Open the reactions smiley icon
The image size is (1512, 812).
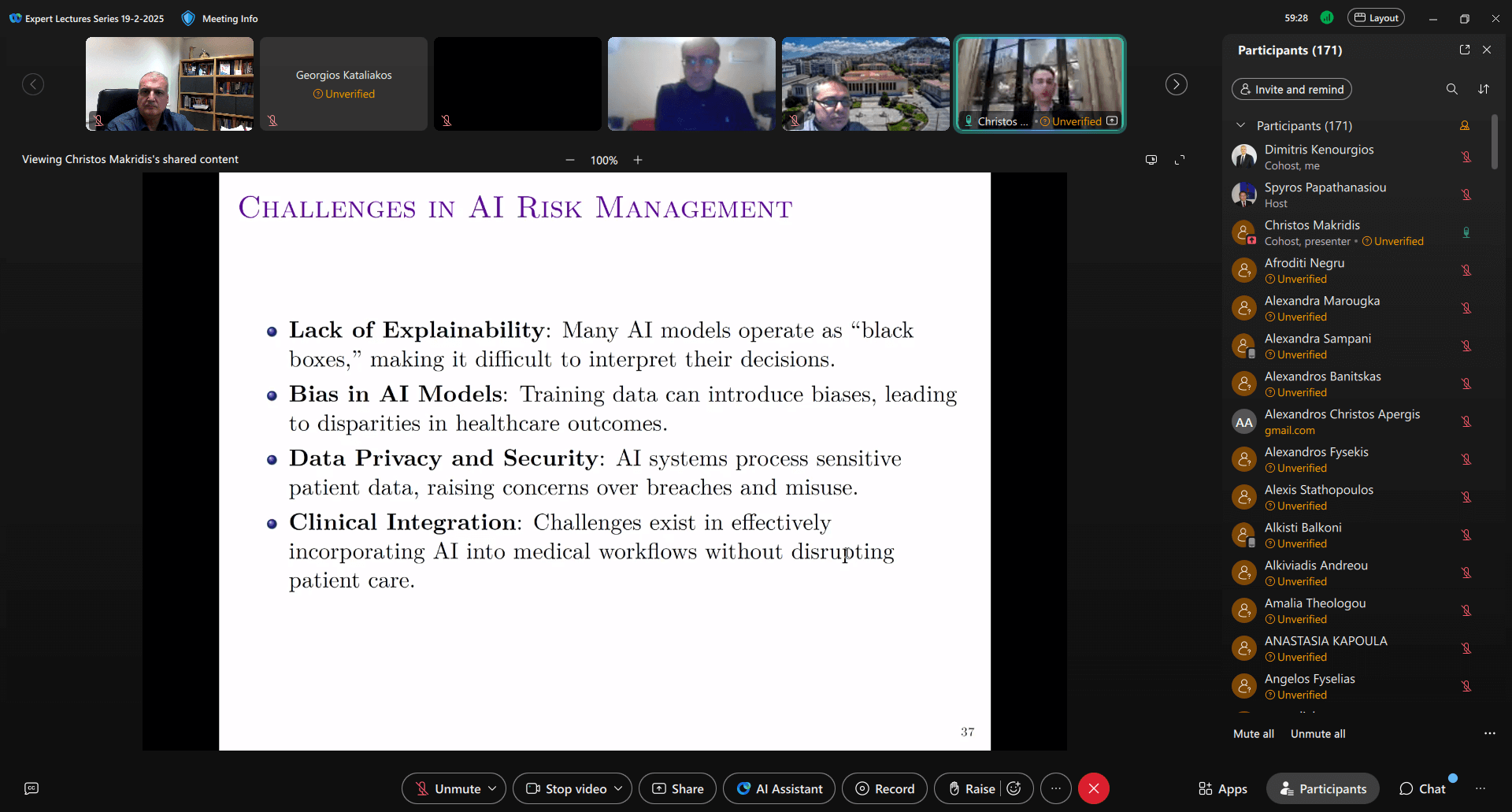click(x=1014, y=788)
